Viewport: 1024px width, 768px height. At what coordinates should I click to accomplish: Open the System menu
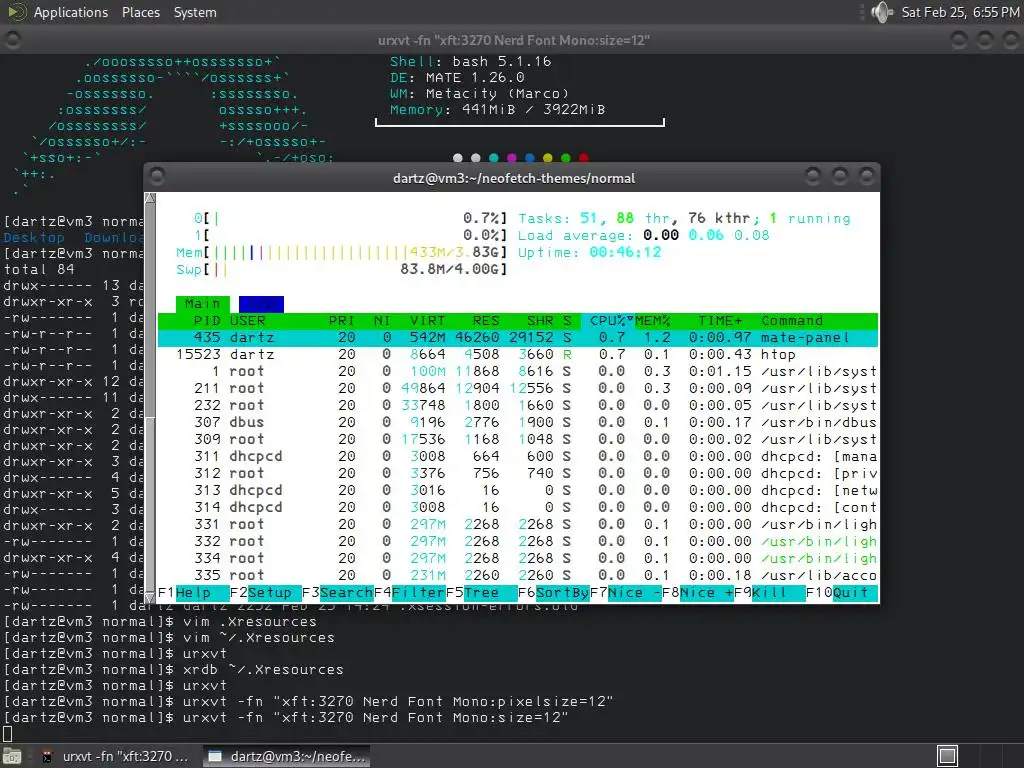pos(195,12)
